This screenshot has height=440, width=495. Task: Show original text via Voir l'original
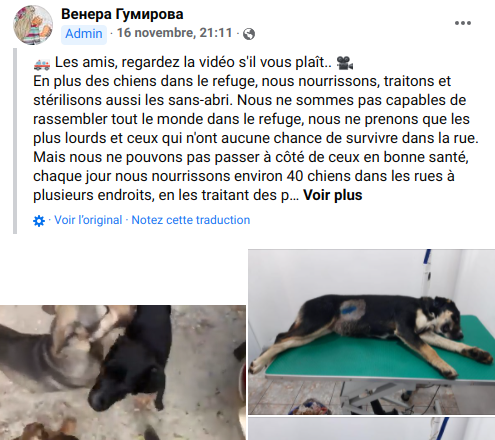(x=88, y=220)
